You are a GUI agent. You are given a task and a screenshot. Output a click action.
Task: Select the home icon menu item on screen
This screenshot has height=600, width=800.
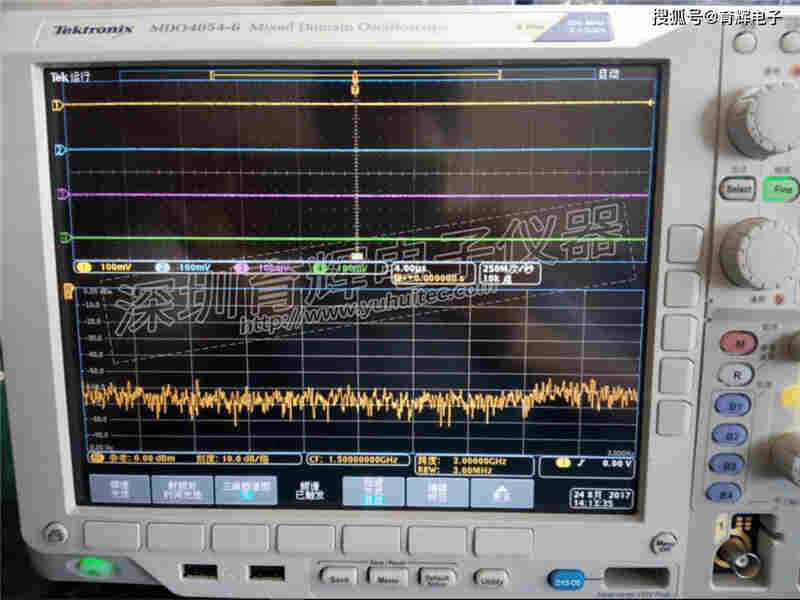[502, 492]
